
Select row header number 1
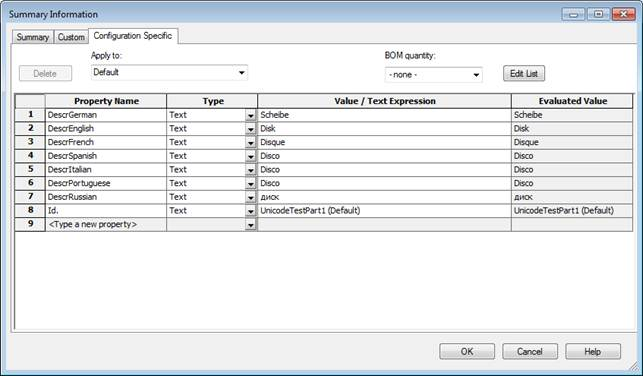click(30, 115)
